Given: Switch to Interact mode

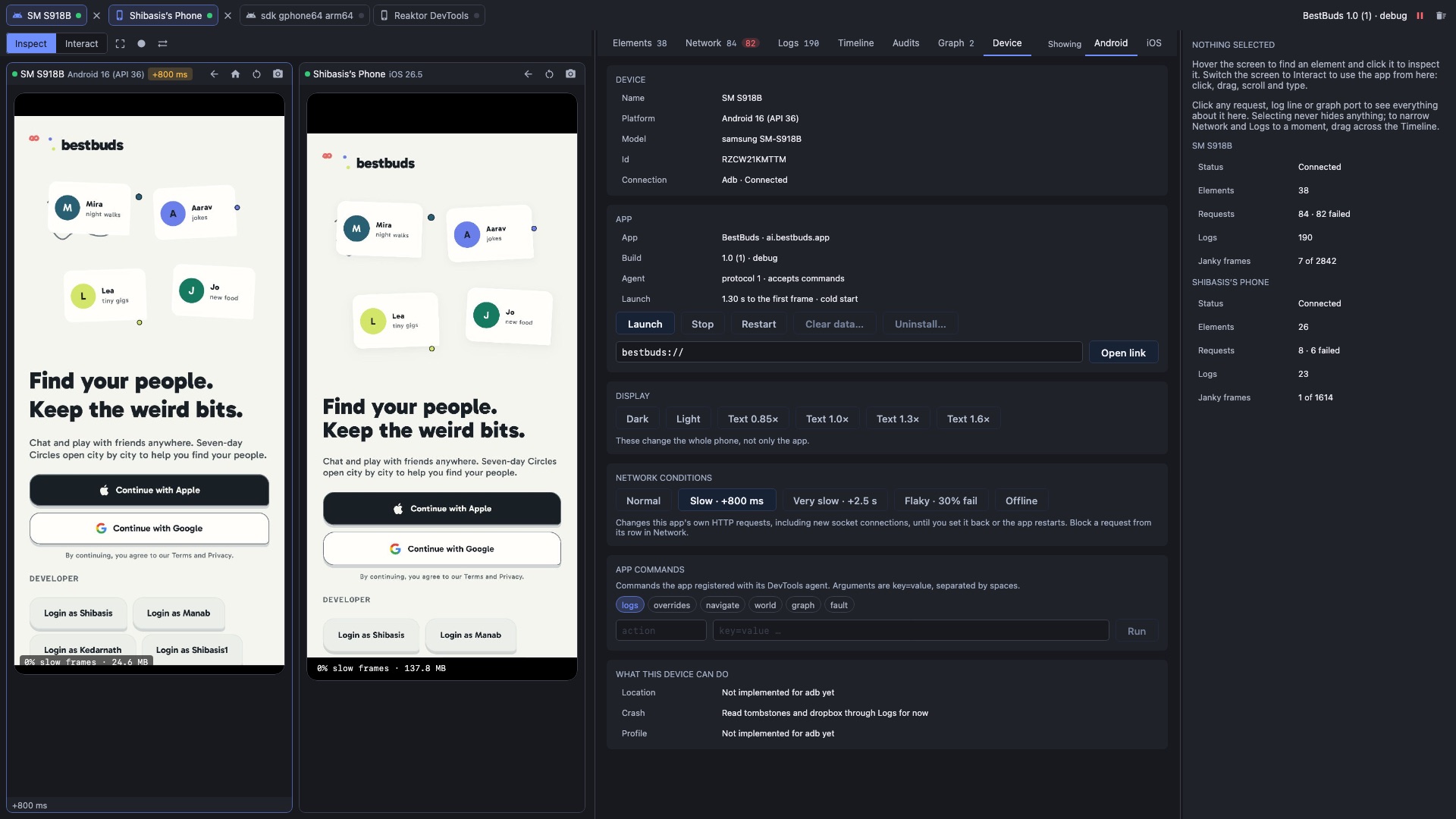Looking at the screenshot, I should tap(81, 44).
